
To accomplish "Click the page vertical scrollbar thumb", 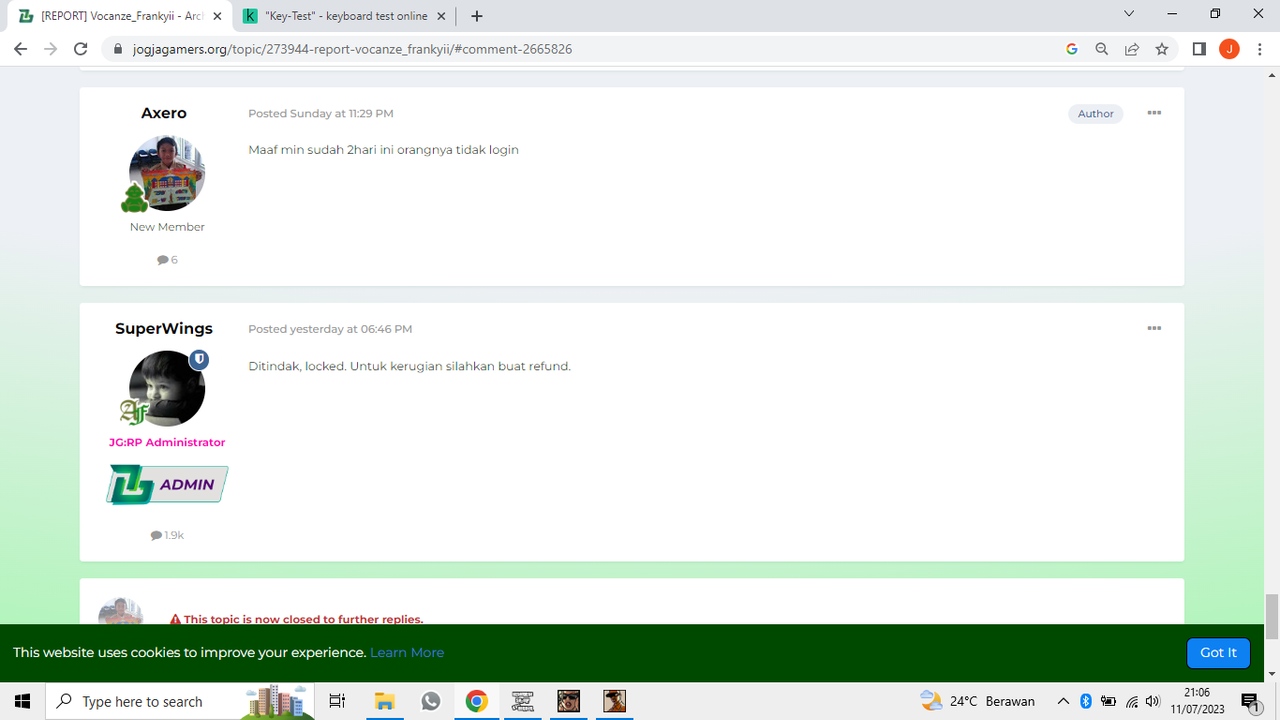I will point(1272,616).
